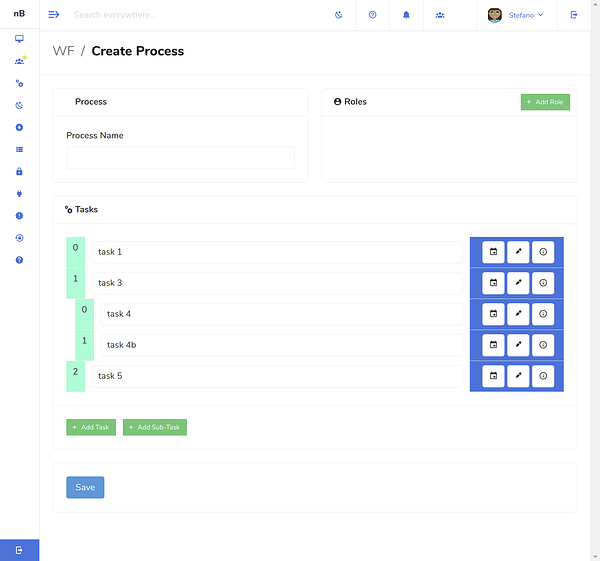Open the help question mark icon in header

click(372, 15)
